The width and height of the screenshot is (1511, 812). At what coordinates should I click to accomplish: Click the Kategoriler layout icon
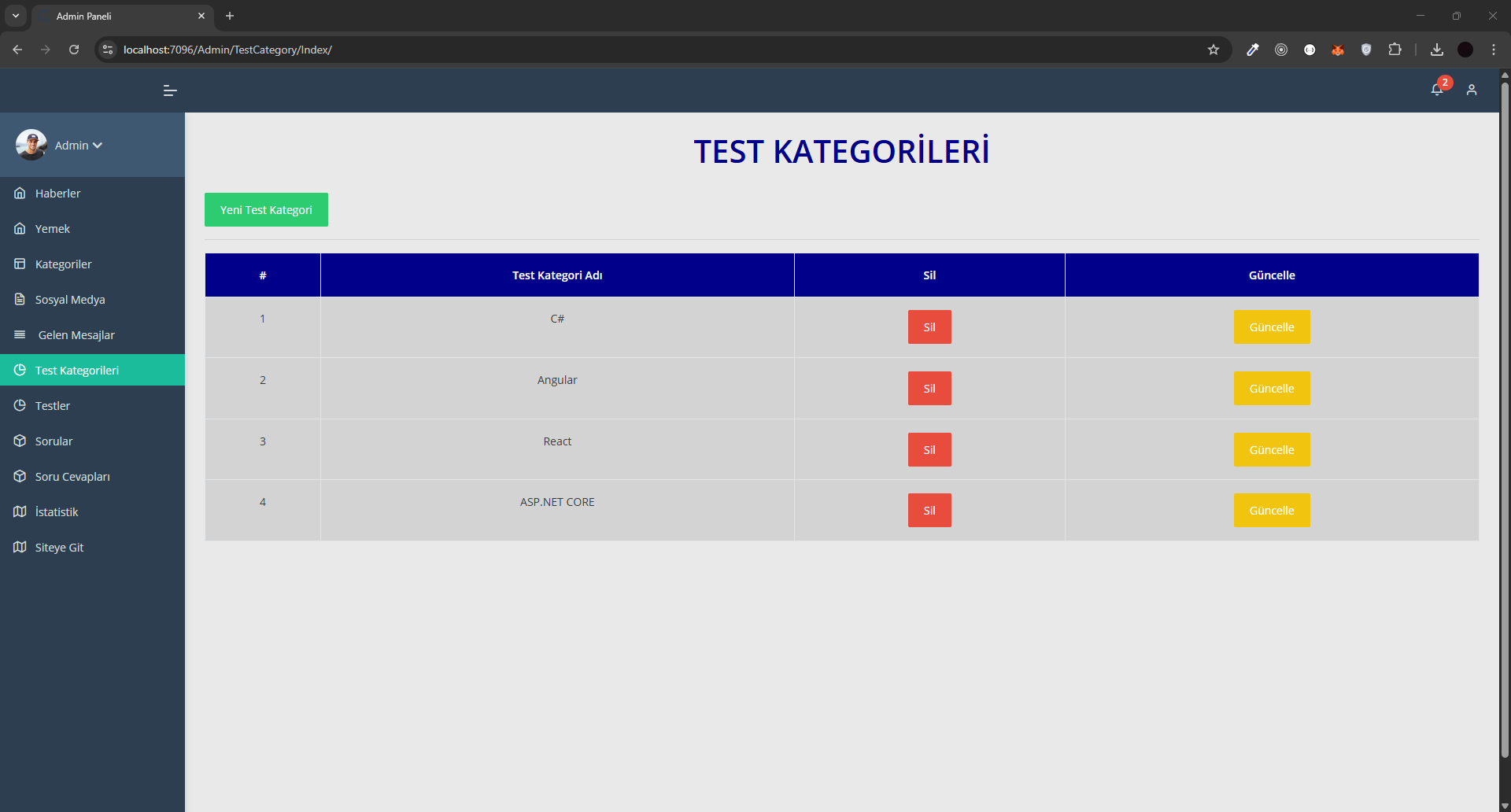coord(20,264)
